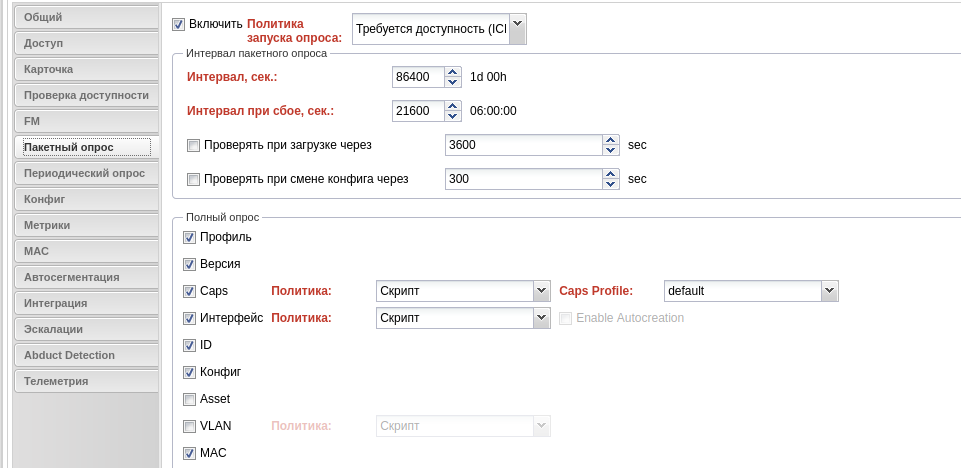Enable the VLAN checkbox
The height and width of the screenshot is (468, 961).
(189, 426)
